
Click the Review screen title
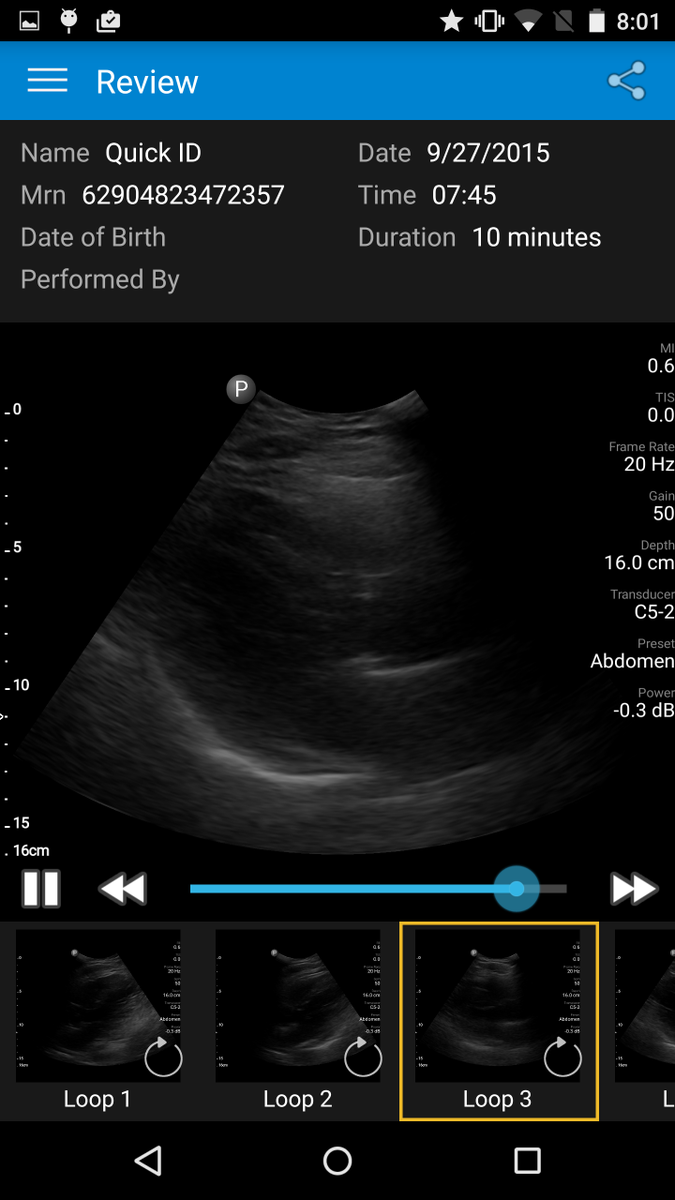click(147, 82)
